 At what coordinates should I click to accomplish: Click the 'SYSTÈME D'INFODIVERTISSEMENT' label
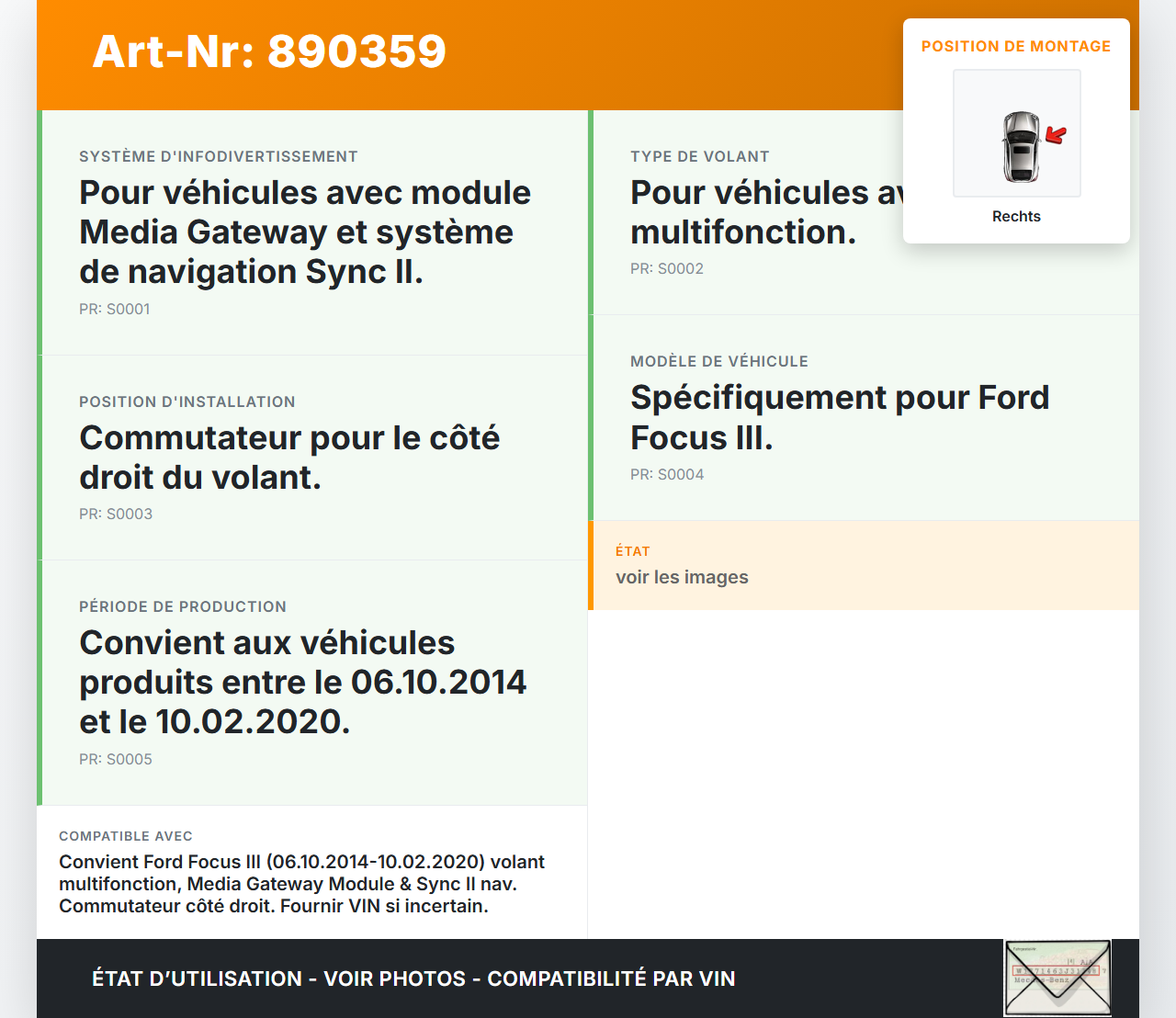[x=219, y=156]
